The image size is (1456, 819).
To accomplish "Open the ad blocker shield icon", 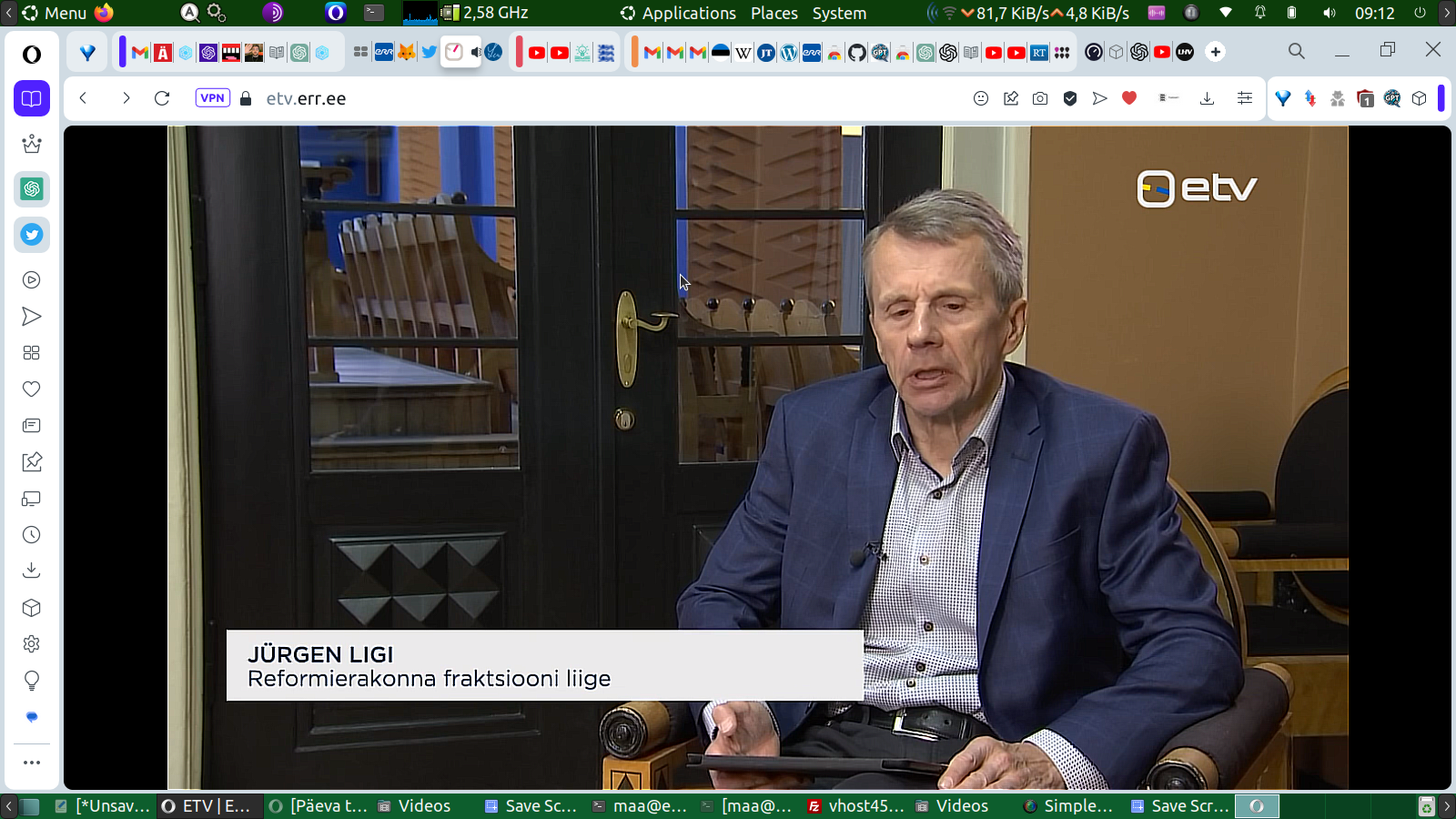I will (x=1070, y=98).
